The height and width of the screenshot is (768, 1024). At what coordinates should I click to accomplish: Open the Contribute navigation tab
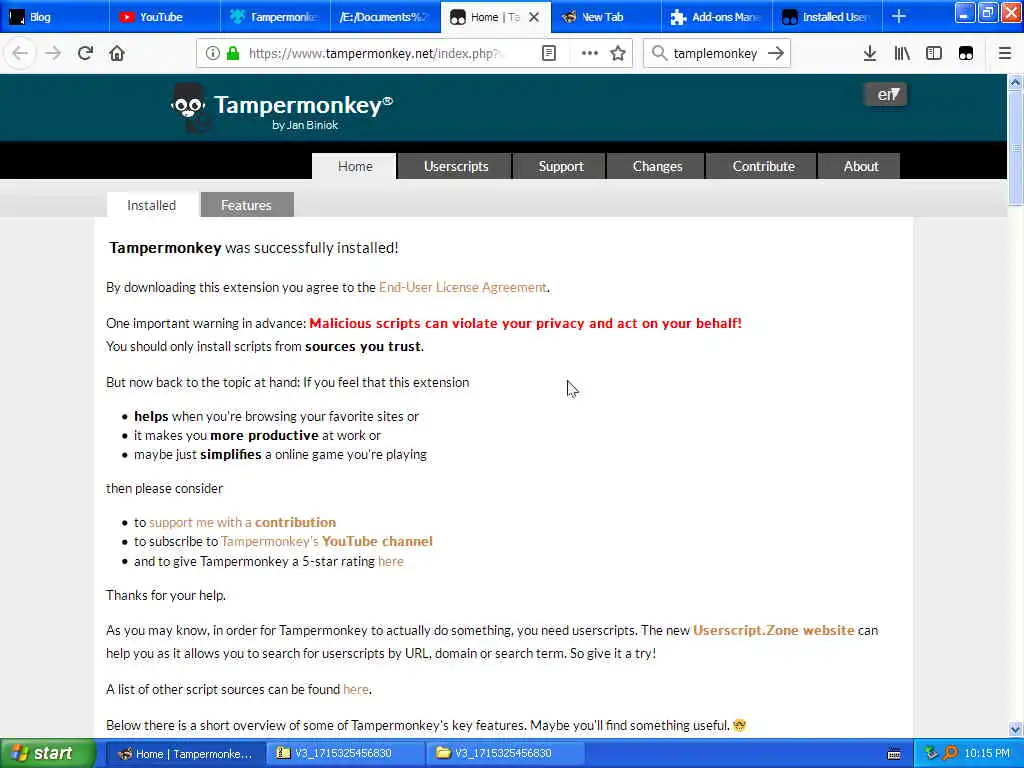[763, 166]
